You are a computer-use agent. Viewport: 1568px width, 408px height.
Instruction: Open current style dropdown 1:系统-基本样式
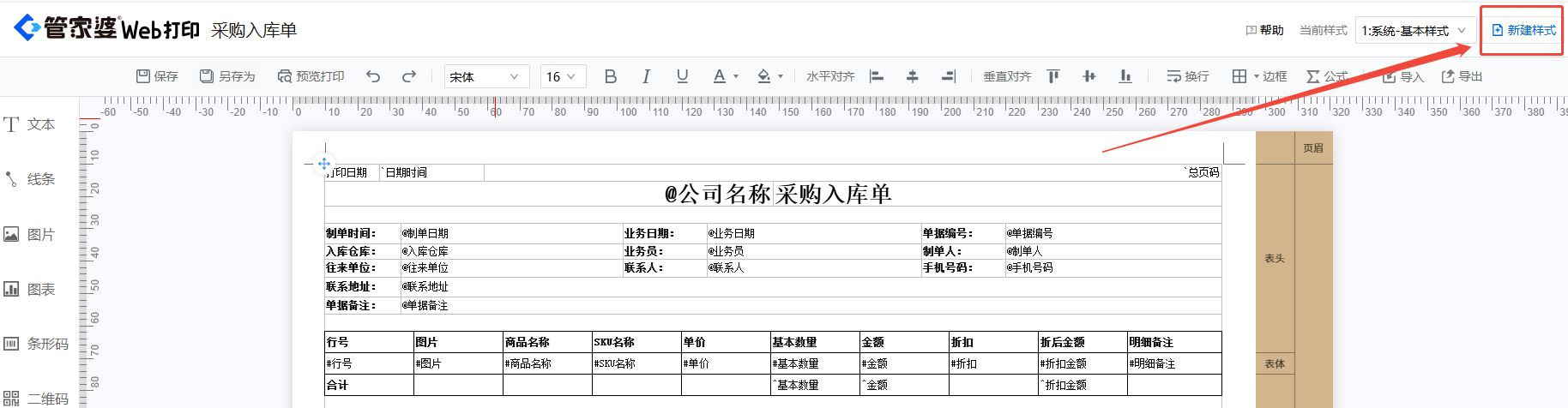pyautogui.click(x=1414, y=30)
